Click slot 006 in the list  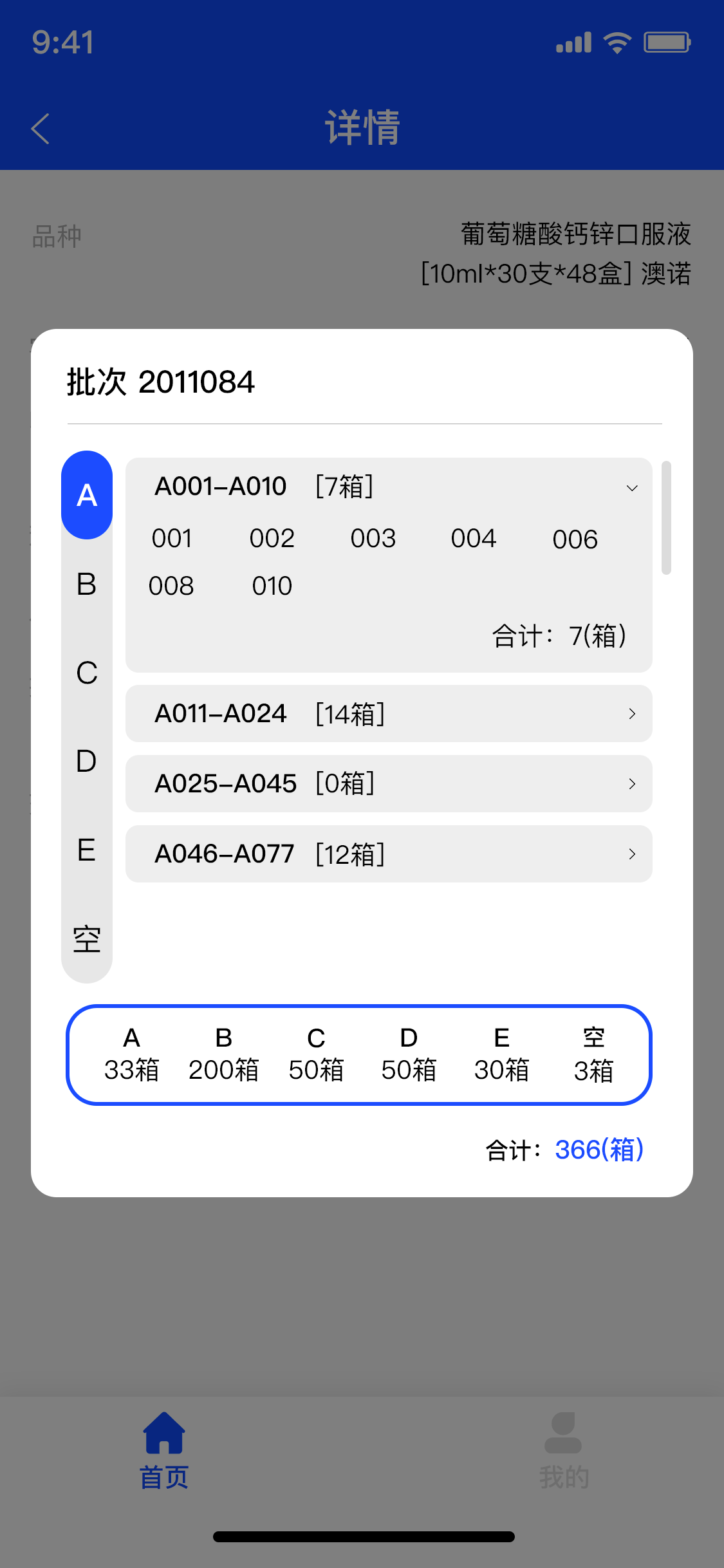(575, 539)
